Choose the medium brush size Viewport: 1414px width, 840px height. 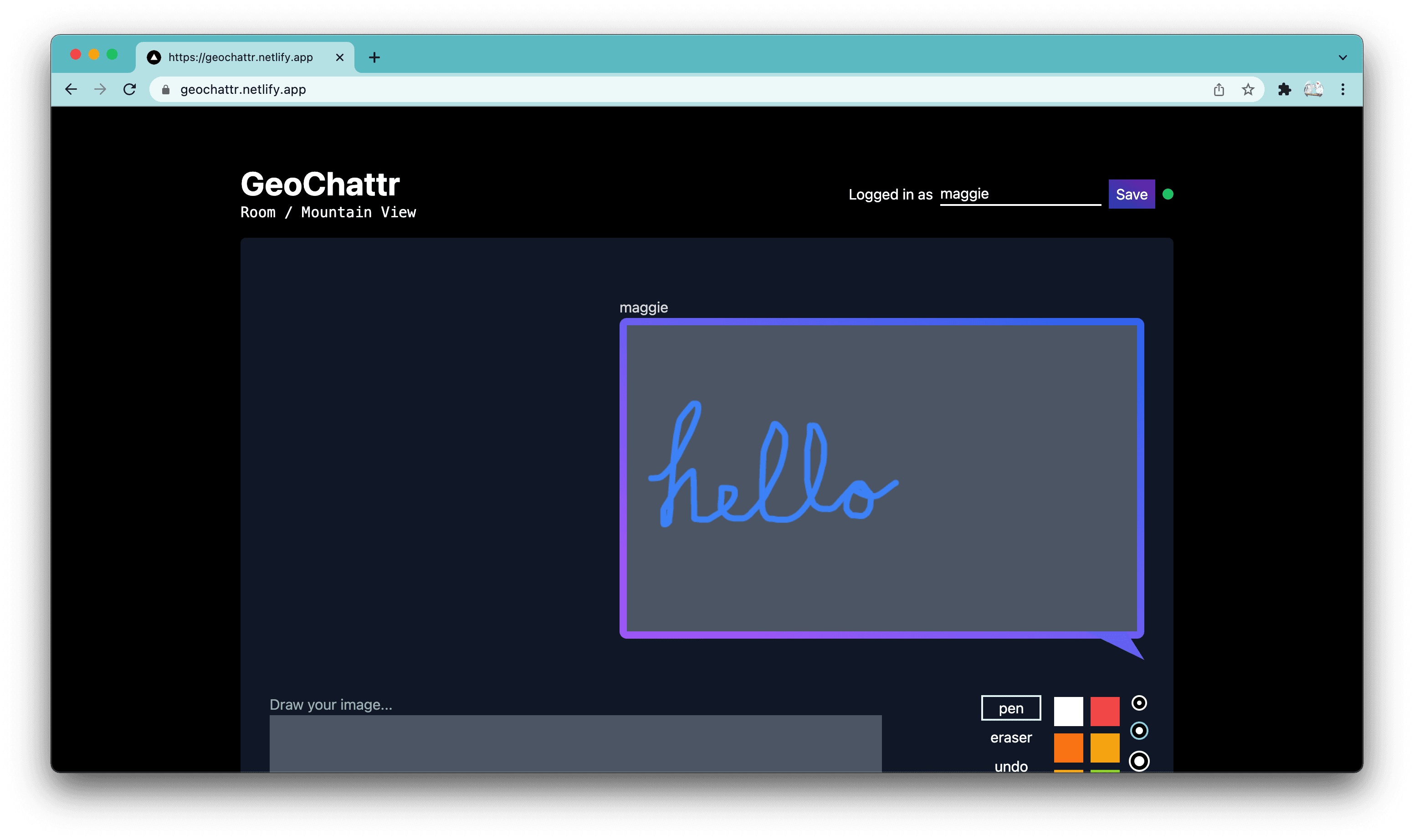coord(1139,731)
